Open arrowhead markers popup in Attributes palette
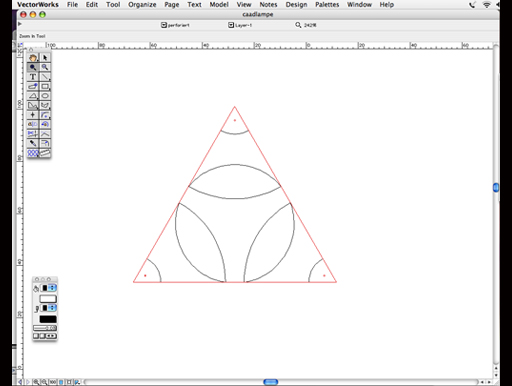Viewport: 512px width, 386px height. click(x=51, y=336)
